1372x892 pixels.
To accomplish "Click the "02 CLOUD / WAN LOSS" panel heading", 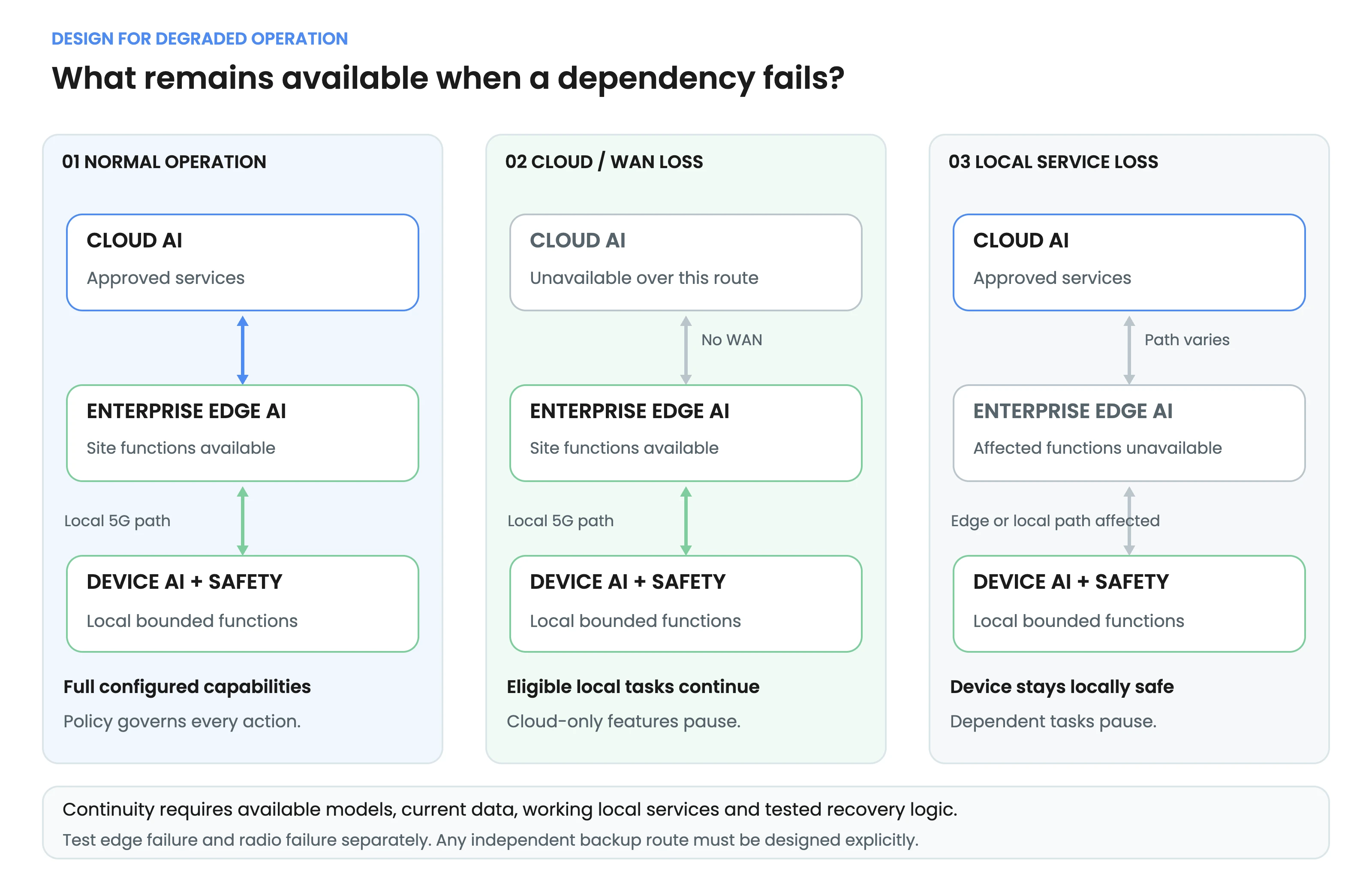I will (604, 161).
